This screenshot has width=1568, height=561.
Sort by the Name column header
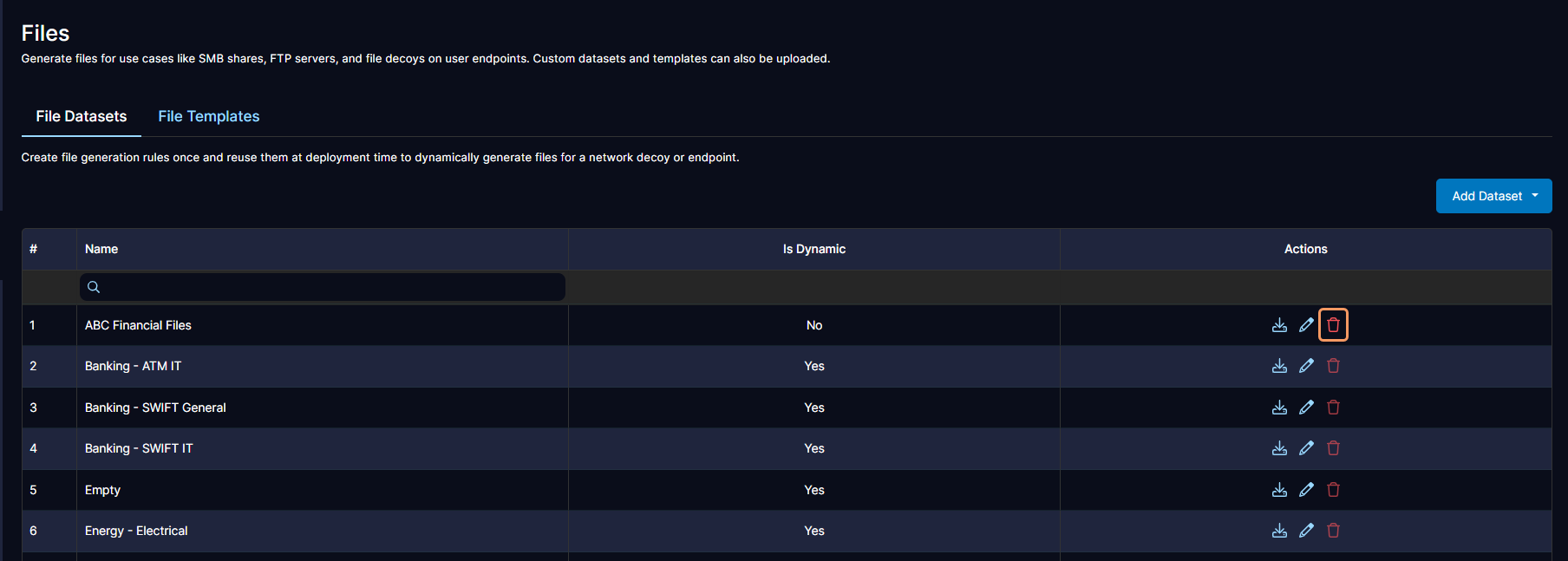click(101, 249)
